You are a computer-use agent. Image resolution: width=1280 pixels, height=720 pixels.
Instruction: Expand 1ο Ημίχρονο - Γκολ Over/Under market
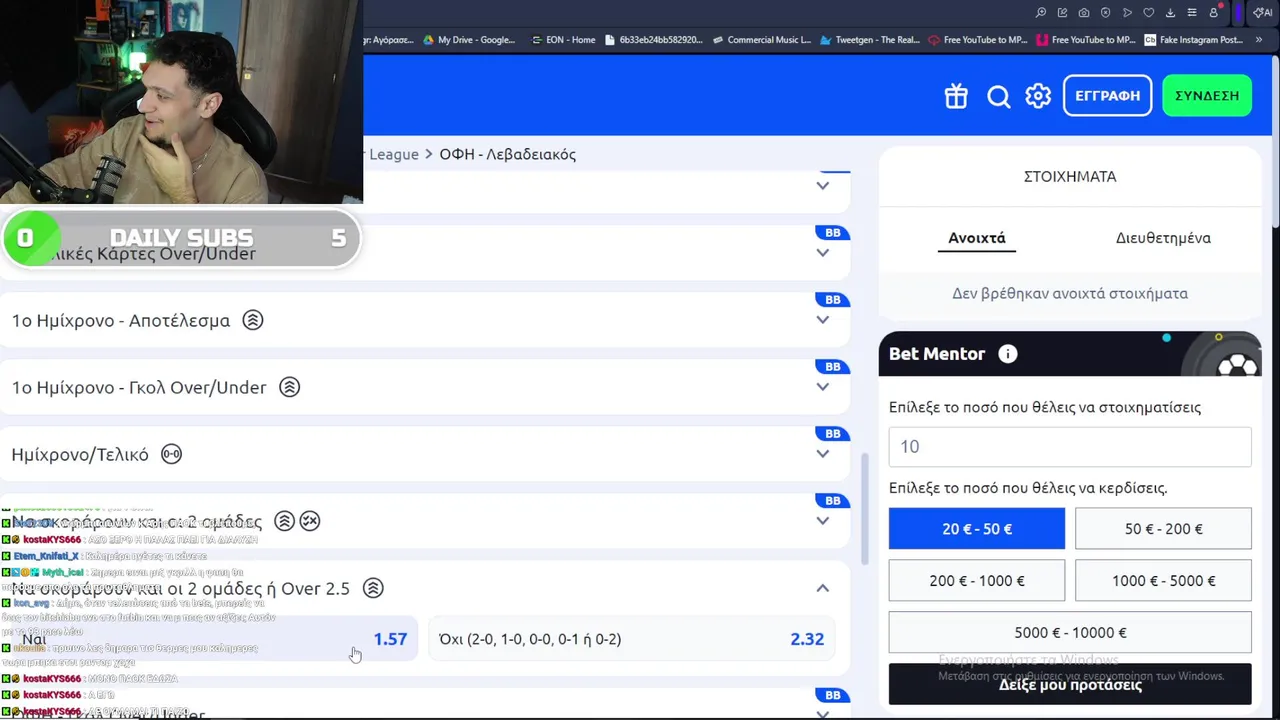coord(823,387)
